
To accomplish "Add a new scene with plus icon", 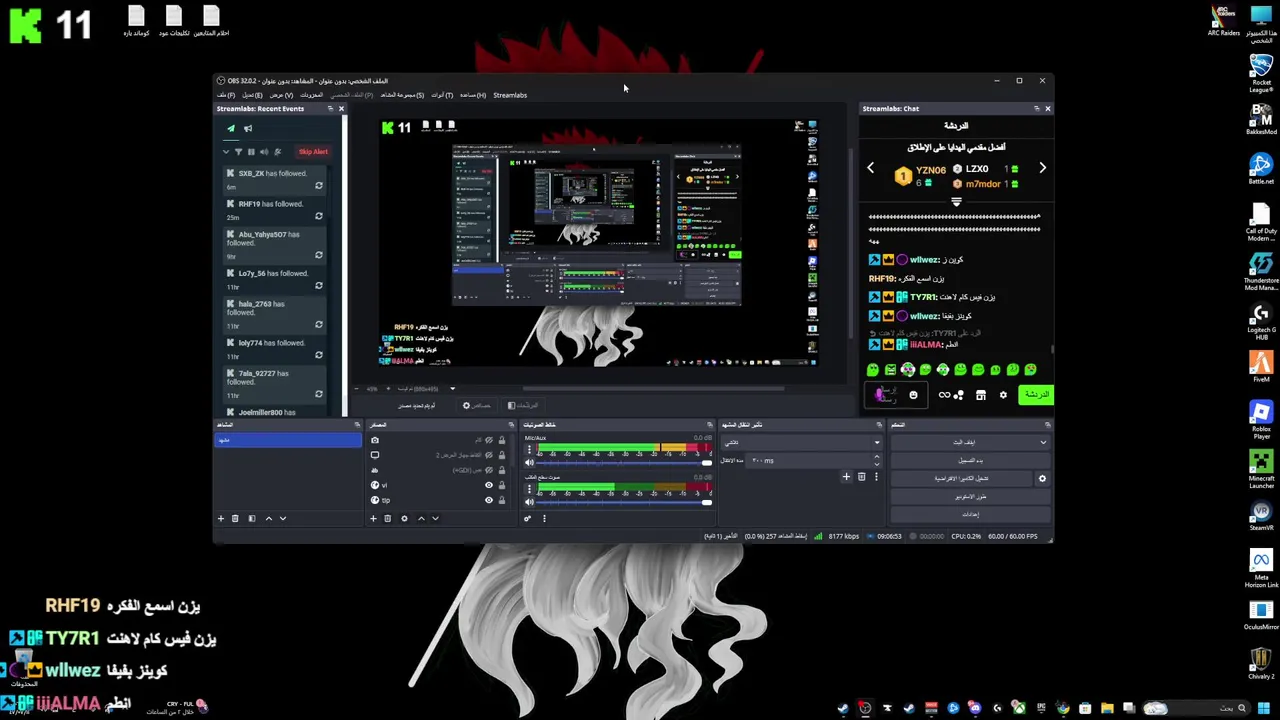I will point(221,518).
